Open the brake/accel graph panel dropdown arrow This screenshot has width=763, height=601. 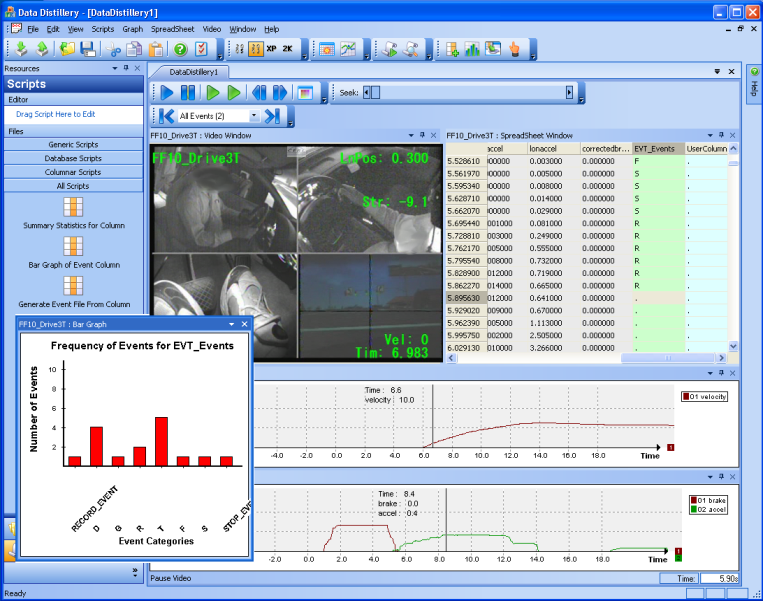[x=710, y=477]
